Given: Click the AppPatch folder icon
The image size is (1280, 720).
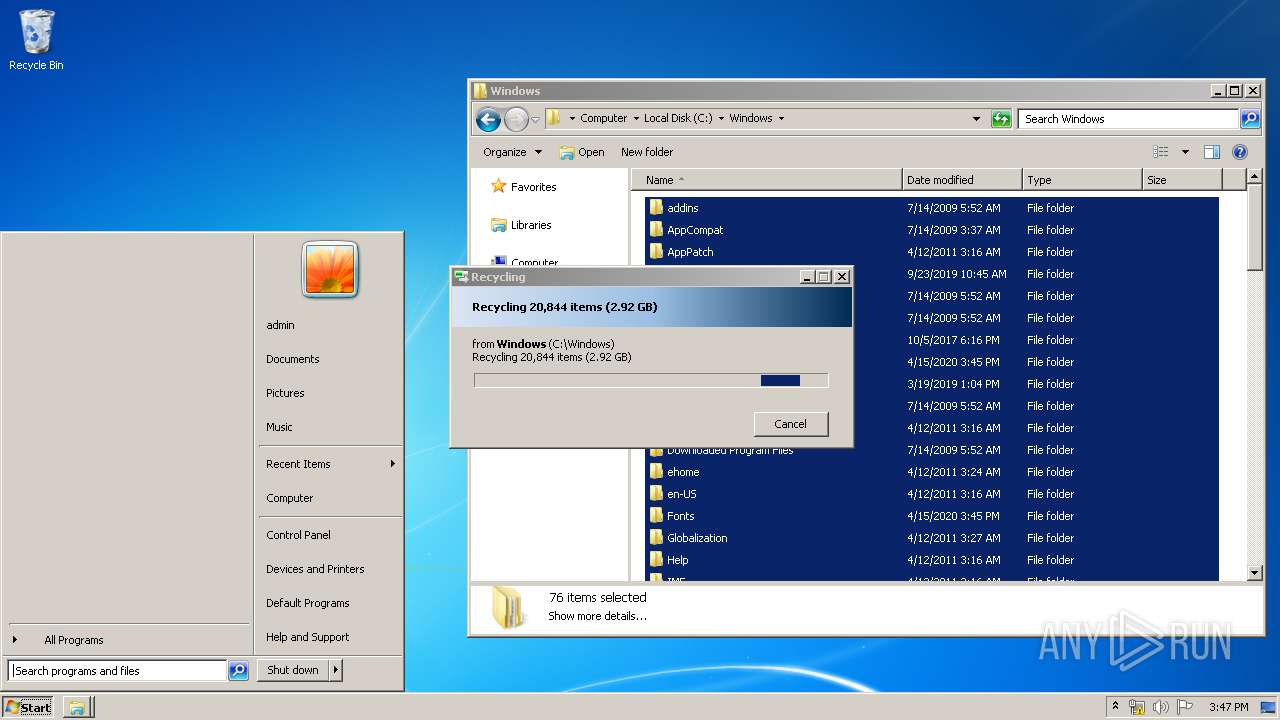Looking at the screenshot, I should click(x=656, y=252).
